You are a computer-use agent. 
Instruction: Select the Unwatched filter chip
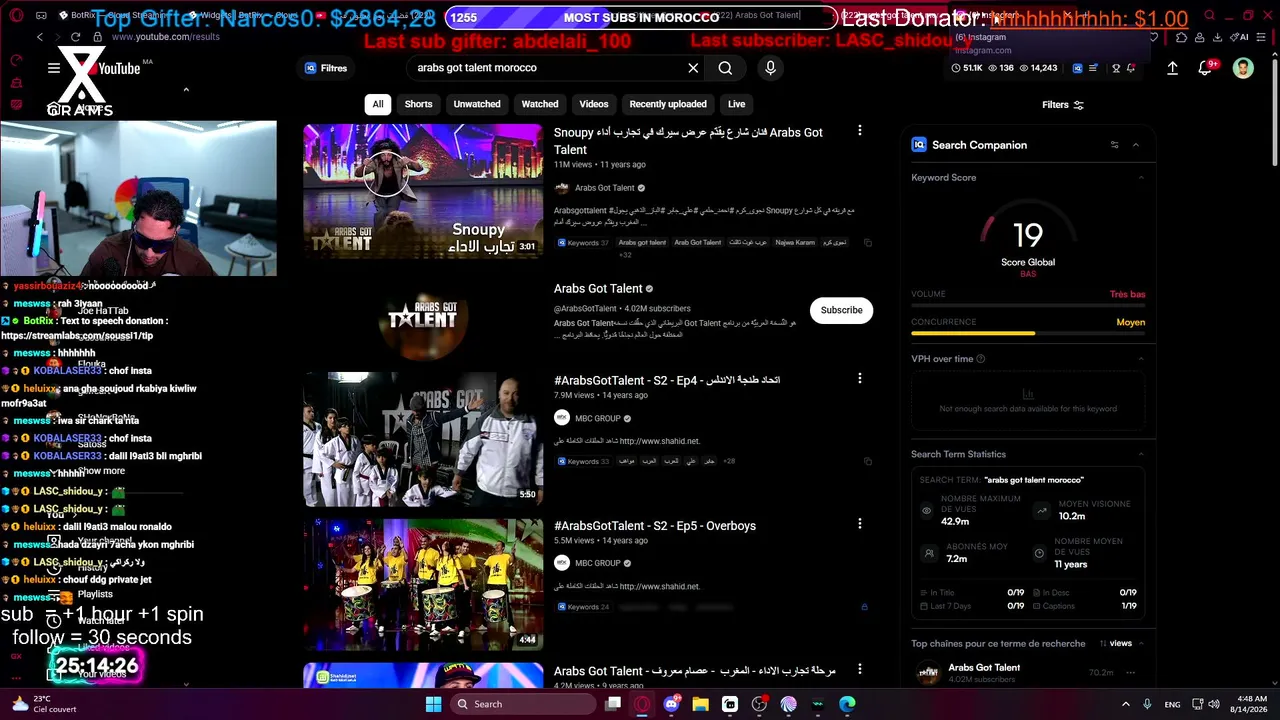[477, 104]
